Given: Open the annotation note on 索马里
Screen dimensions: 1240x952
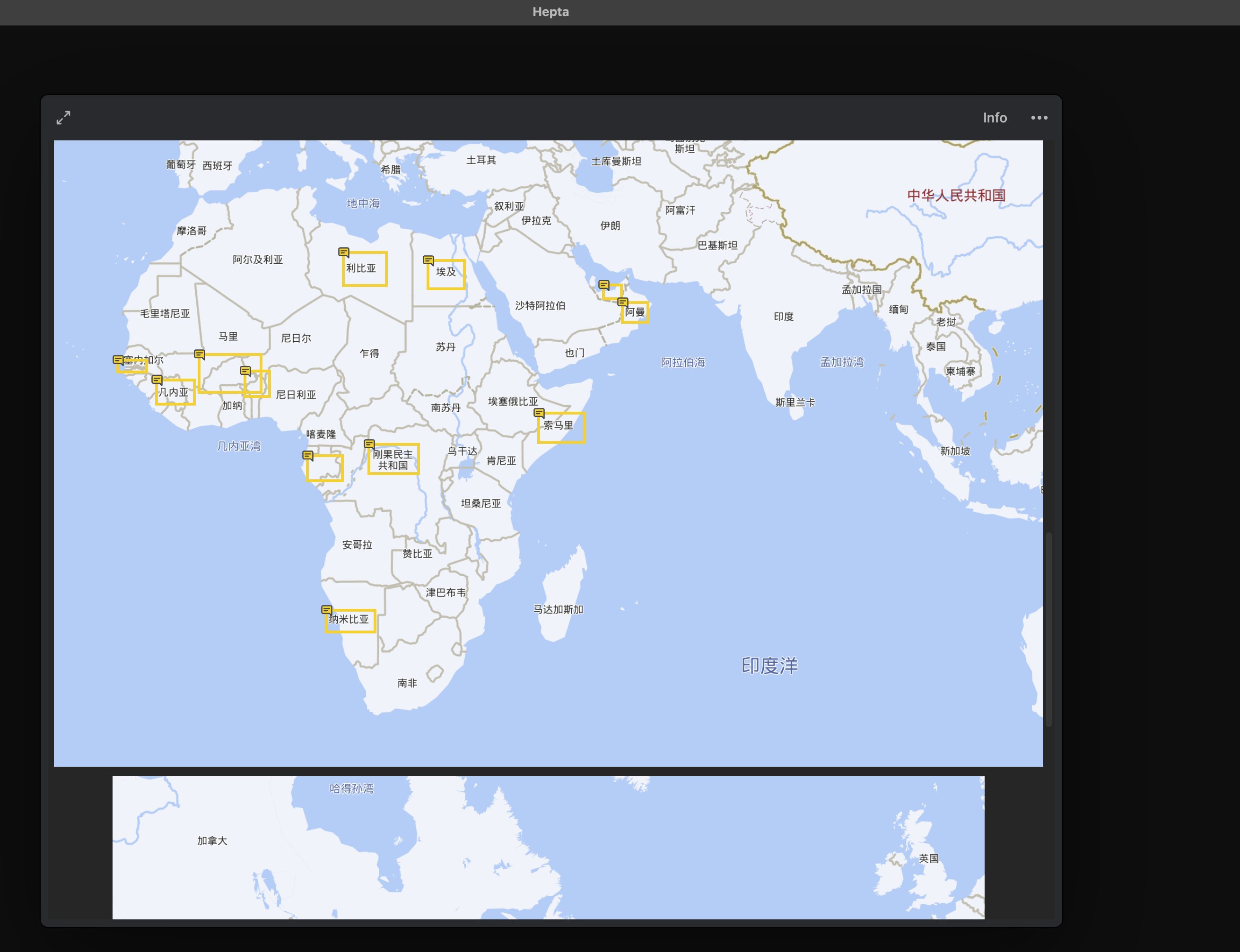Looking at the screenshot, I should (539, 413).
